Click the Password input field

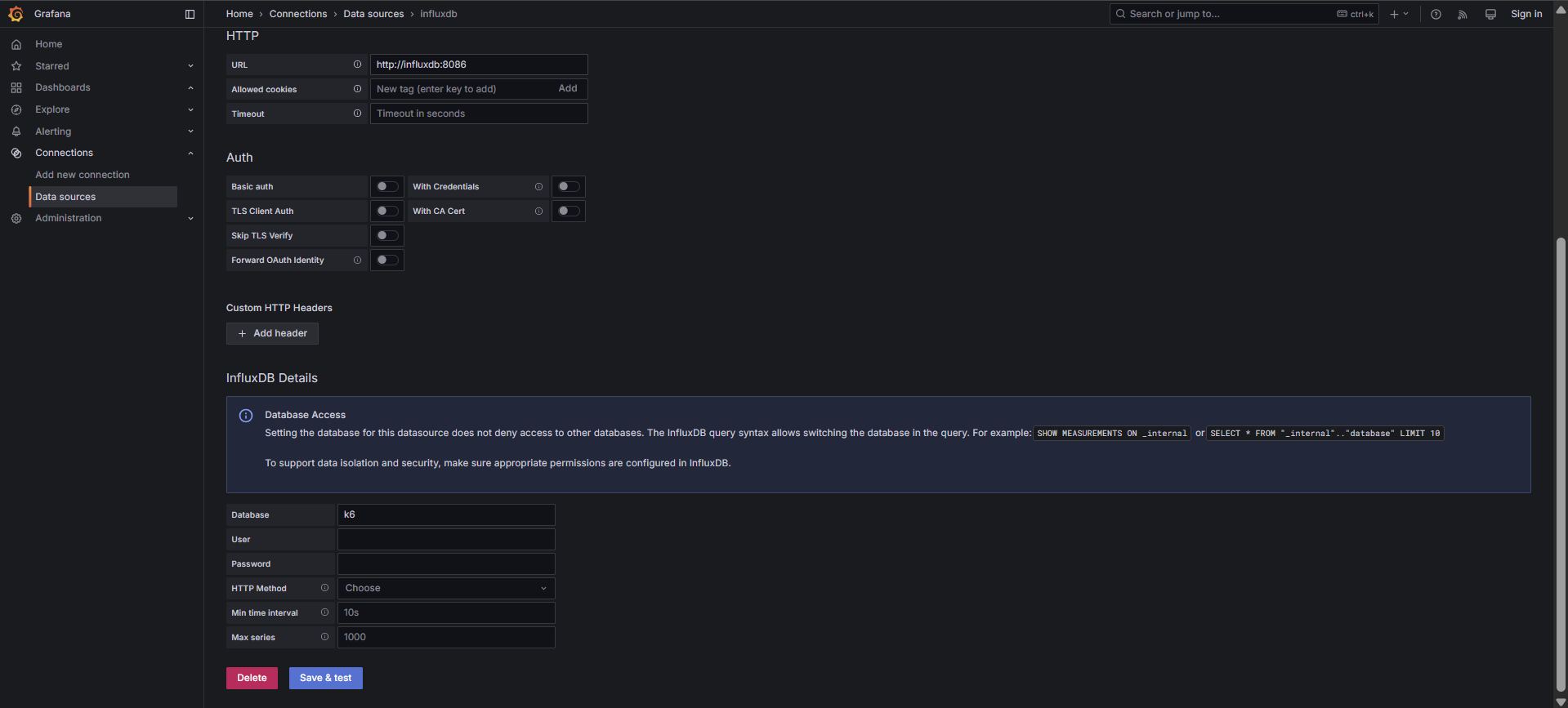(x=446, y=563)
